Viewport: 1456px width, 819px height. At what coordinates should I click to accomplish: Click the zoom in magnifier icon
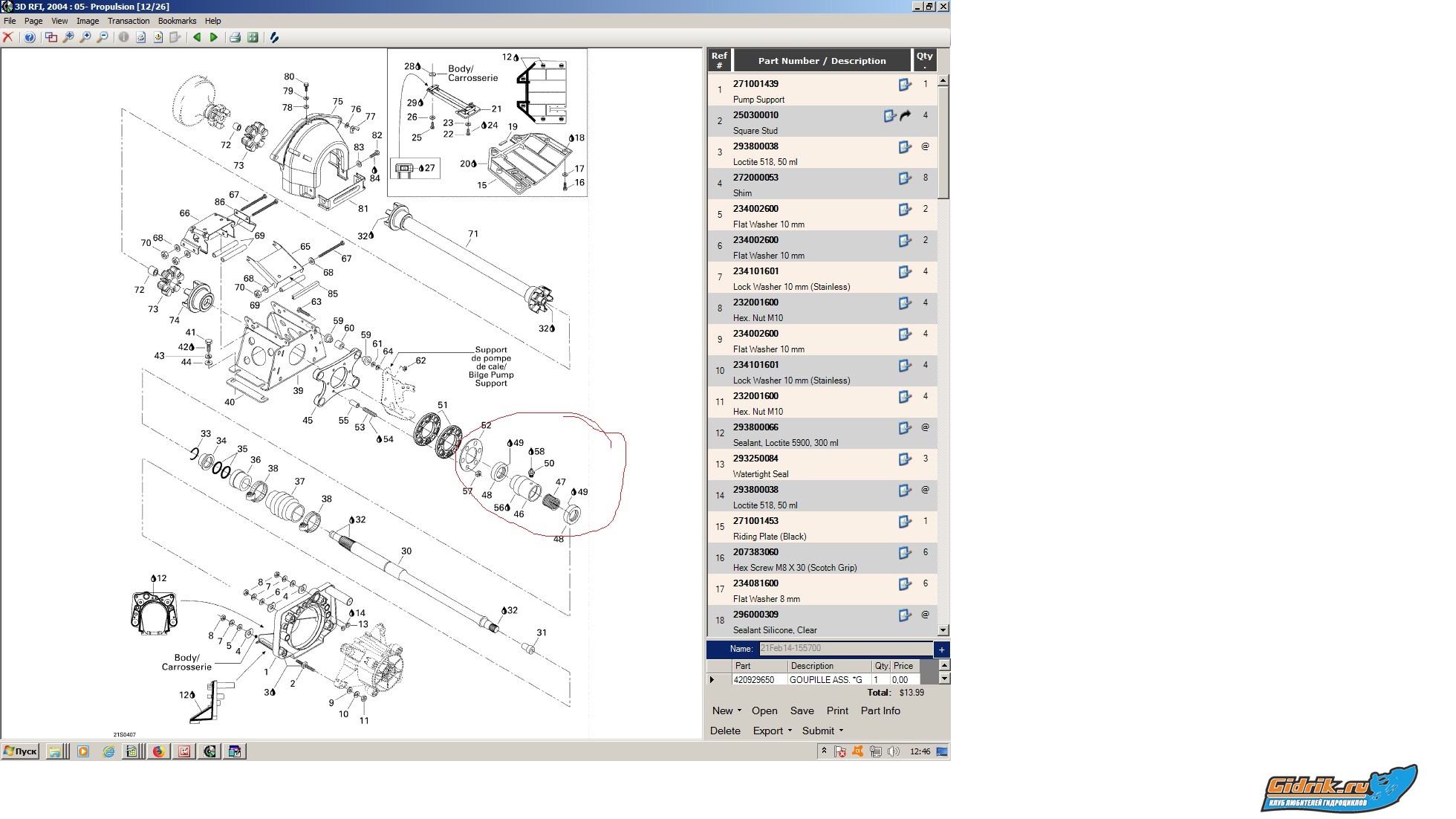click(x=85, y=37)
